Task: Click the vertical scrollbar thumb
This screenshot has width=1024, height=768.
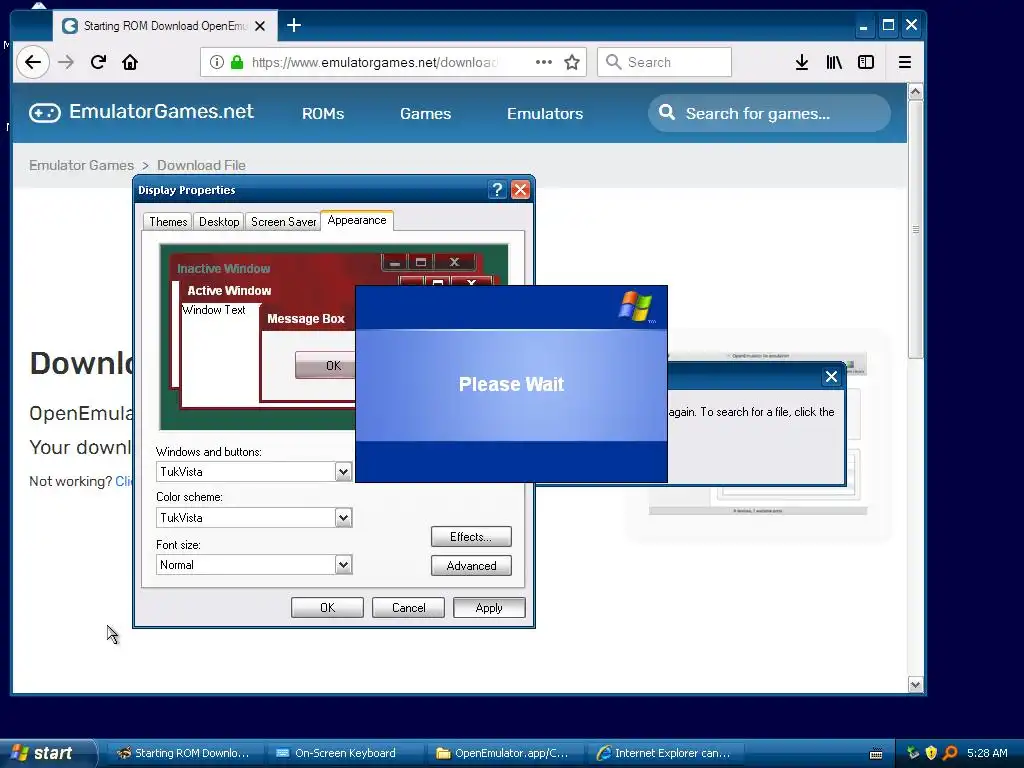Action: pyautogui.click(x=916, y=229)
